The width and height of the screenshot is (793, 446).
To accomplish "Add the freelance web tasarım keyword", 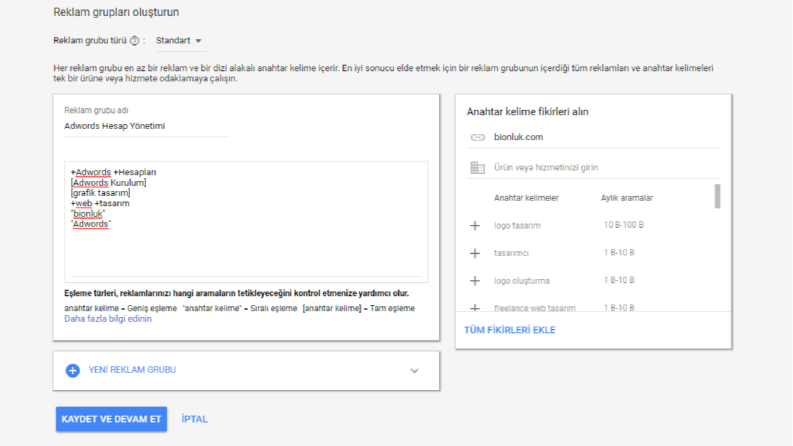I will click(x=475, y=307).
